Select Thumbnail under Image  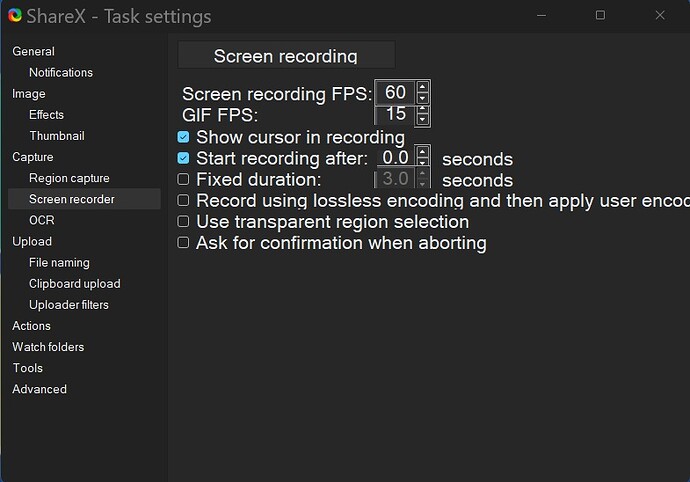point(57,136)
